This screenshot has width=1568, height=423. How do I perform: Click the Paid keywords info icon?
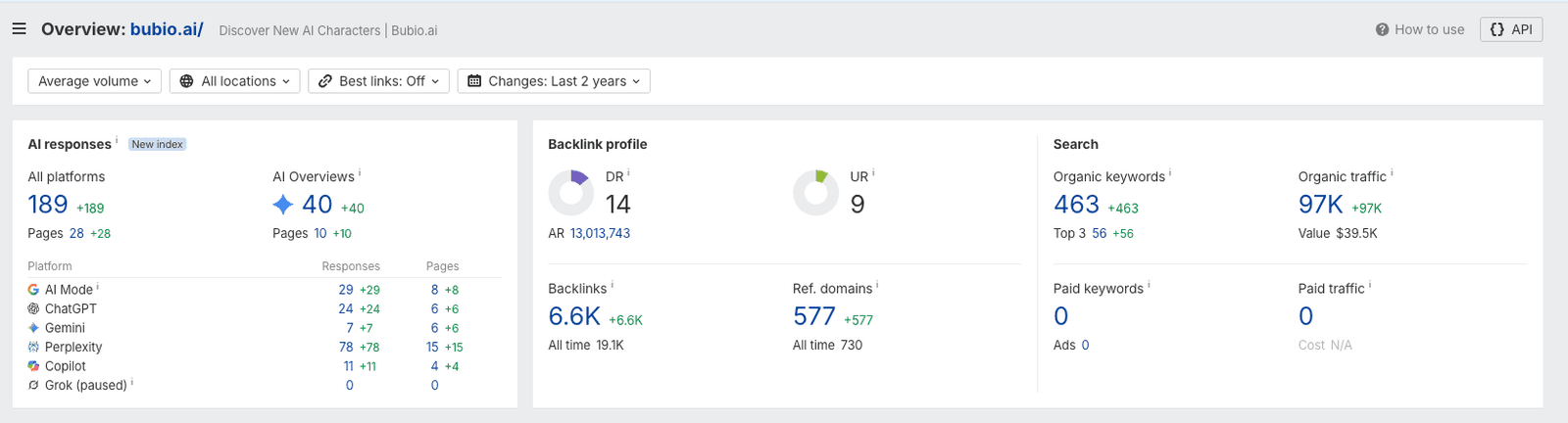pyautogui.click(x=1149, y=285)
